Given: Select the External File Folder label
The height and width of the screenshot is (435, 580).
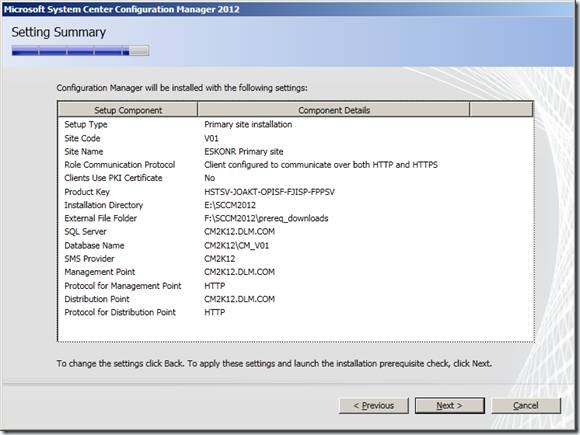Looking at the screenshot, I should (101, 218).
